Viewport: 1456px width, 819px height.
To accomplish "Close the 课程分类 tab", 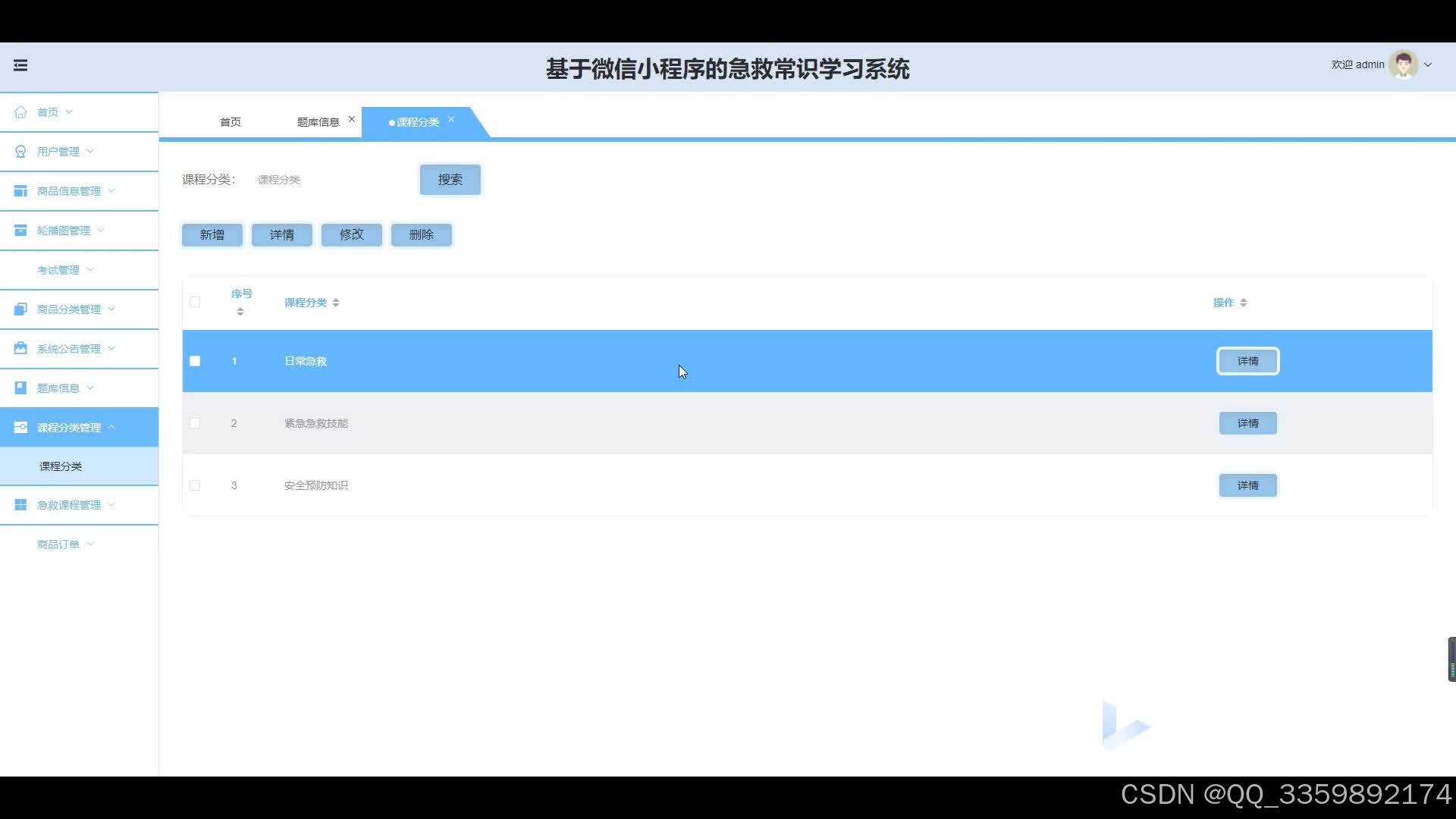I will click(x=451, y=119).
